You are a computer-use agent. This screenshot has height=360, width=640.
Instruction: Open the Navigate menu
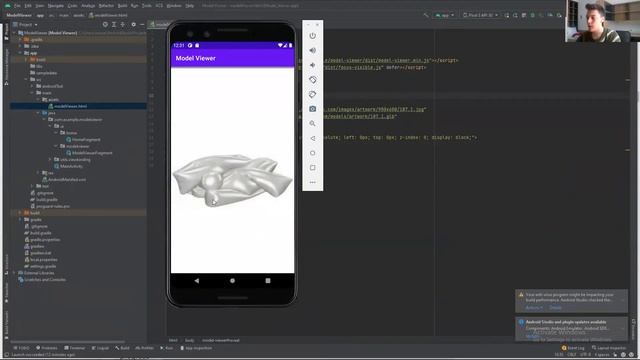point(56,6)
